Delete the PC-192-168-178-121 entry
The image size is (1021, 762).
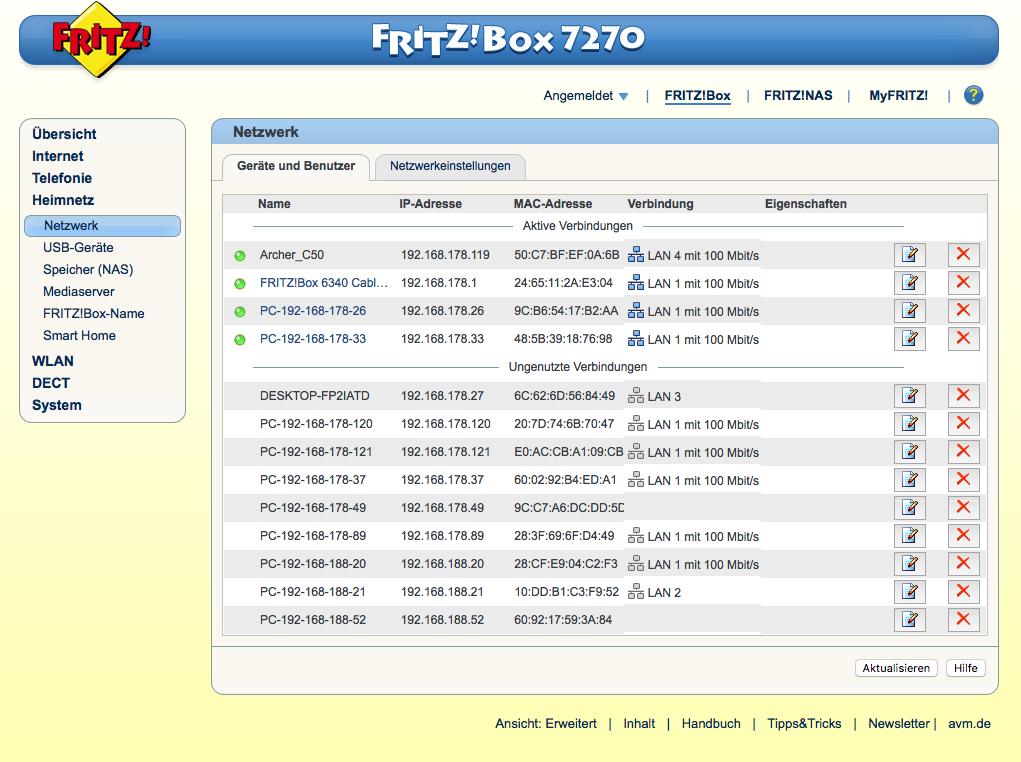click(963, 451)
